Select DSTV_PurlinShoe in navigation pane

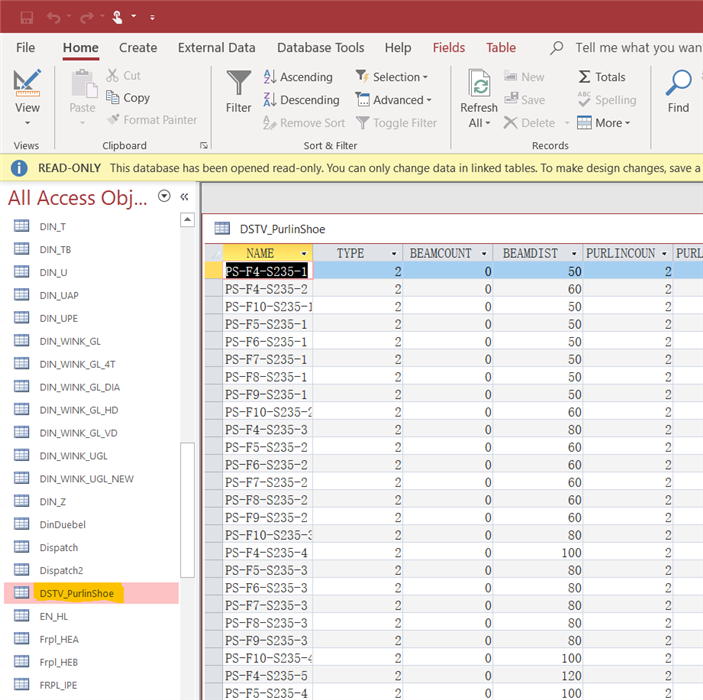pyautogui.click(x=91, y=593)
